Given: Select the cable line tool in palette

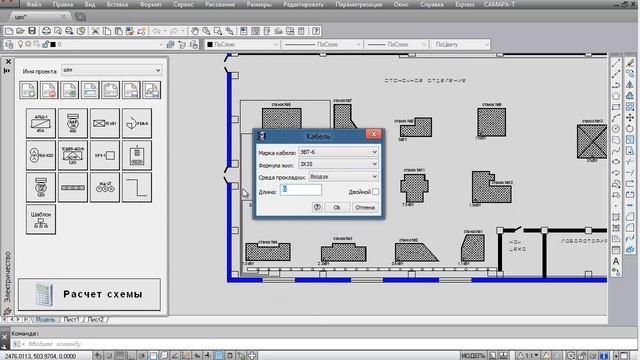Looking at the screenshot, I should [x=137, y=187].
